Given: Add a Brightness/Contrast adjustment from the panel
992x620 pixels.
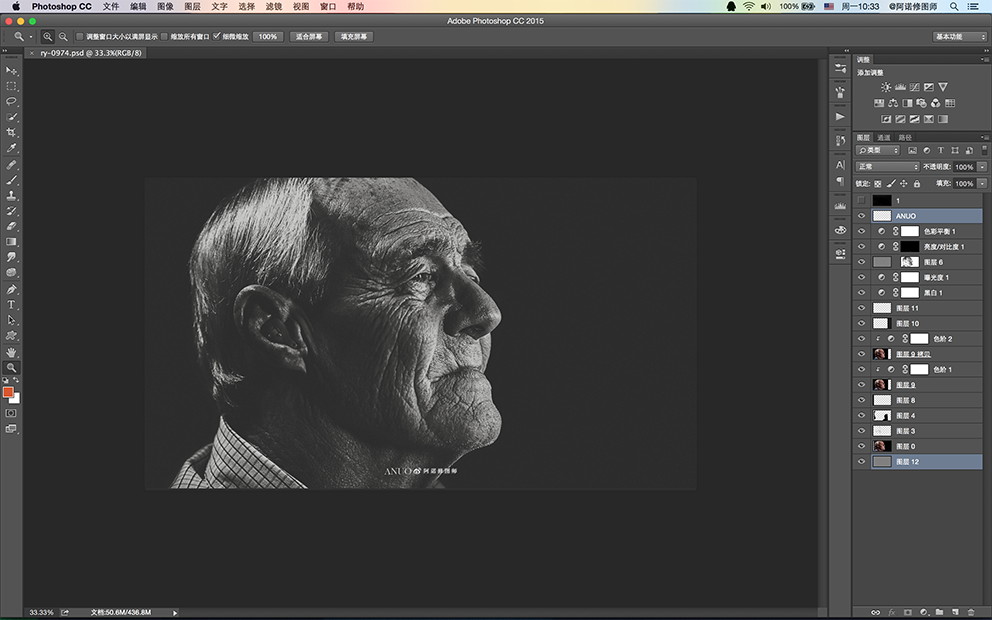Looking at the screenshot, I should pyautogui.click(x=886, y=88).
